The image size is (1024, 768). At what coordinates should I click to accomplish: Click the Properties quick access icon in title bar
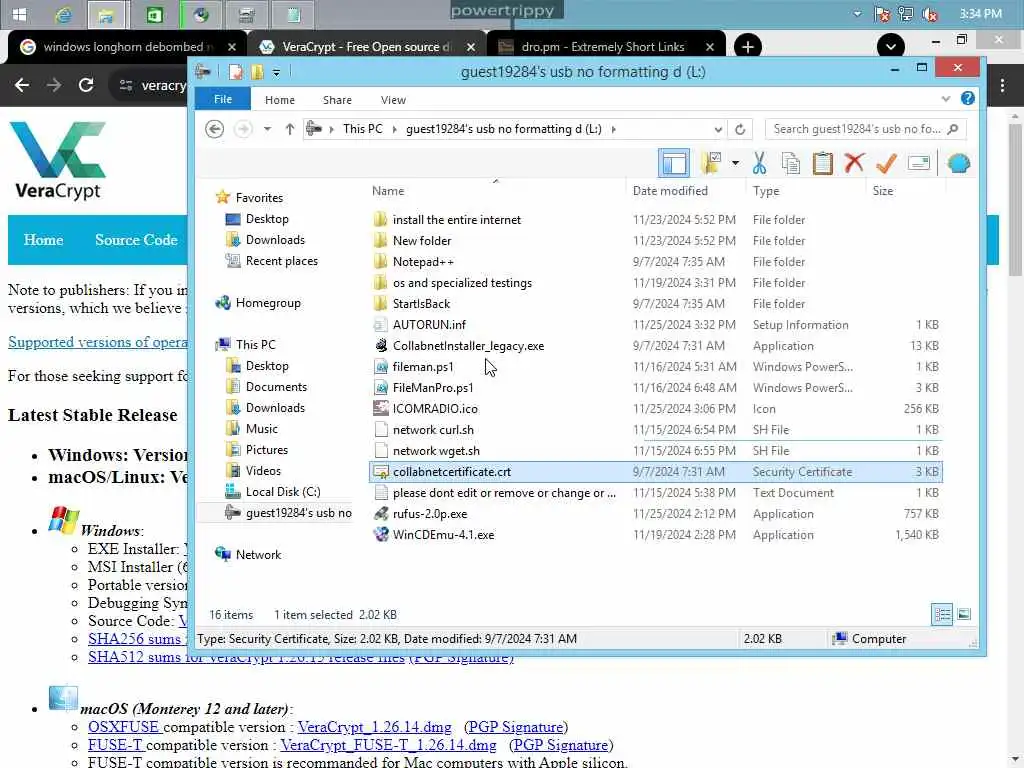click(236, 72)
